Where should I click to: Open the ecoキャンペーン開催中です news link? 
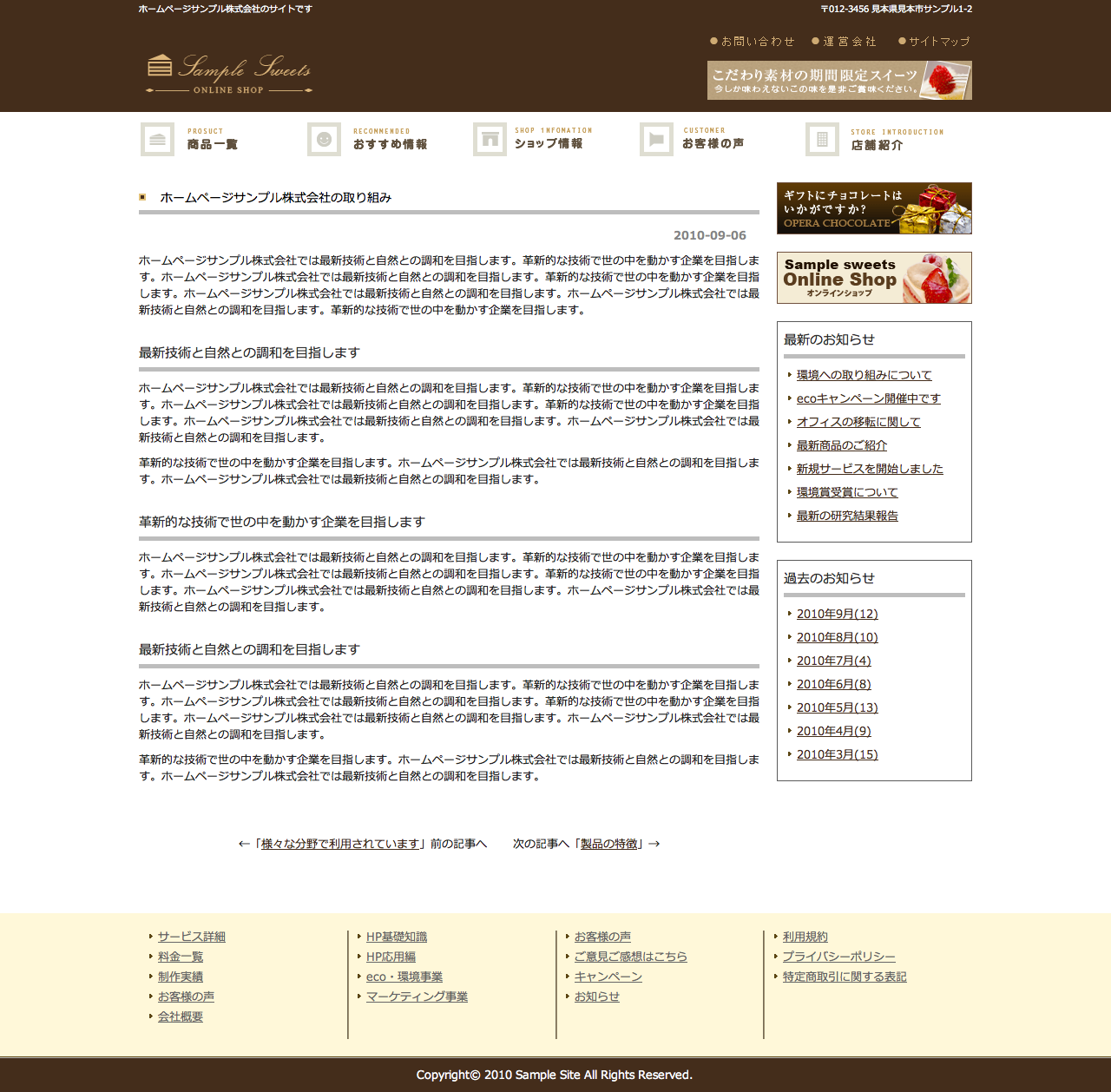pyautogui.click(x=868, y=398)
